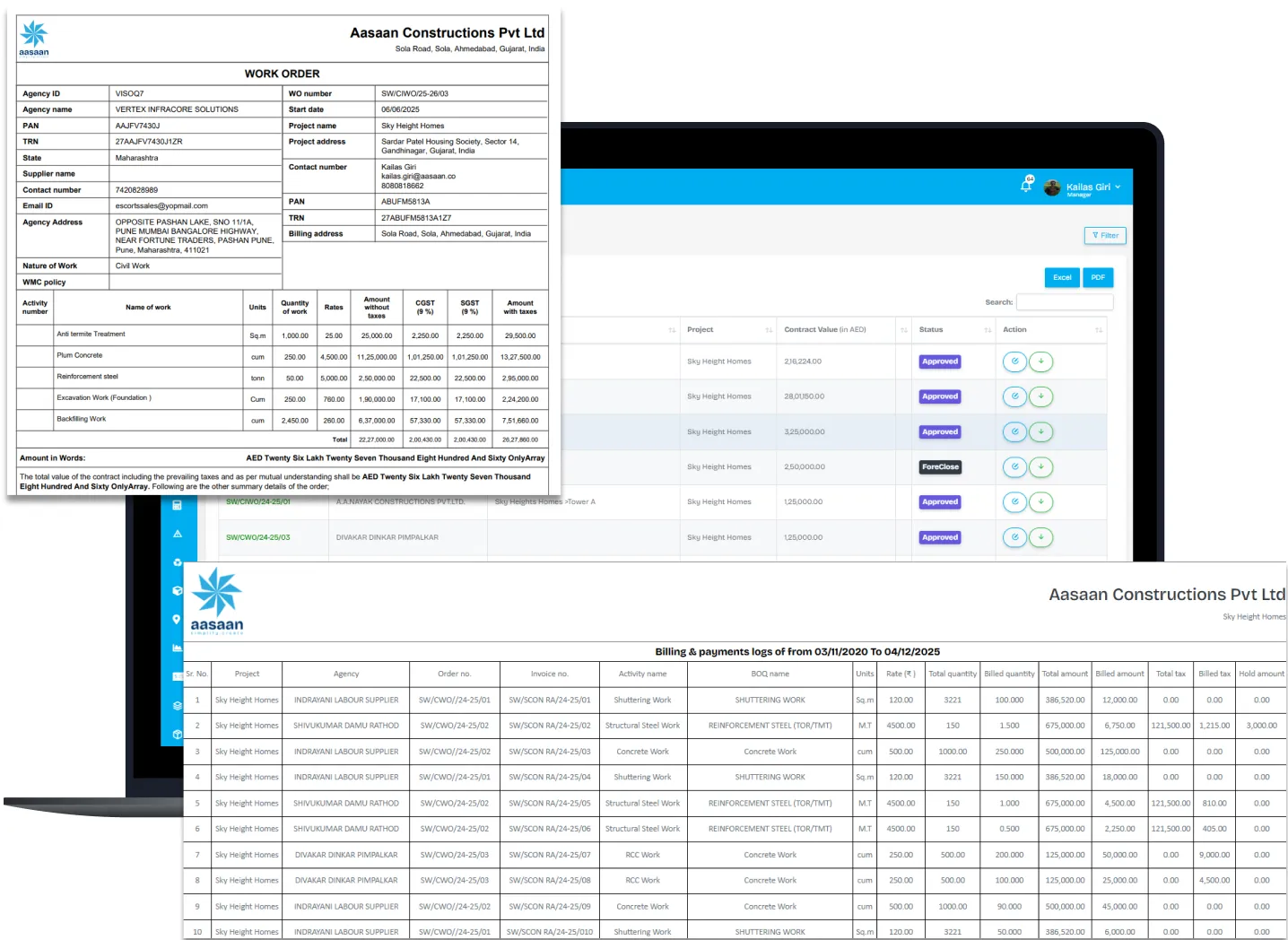Click the recycle icon in sidebar
Image resolution: width=1288 pixels, height=940 pixels.
pyautogui.click(x=177, y=562)
